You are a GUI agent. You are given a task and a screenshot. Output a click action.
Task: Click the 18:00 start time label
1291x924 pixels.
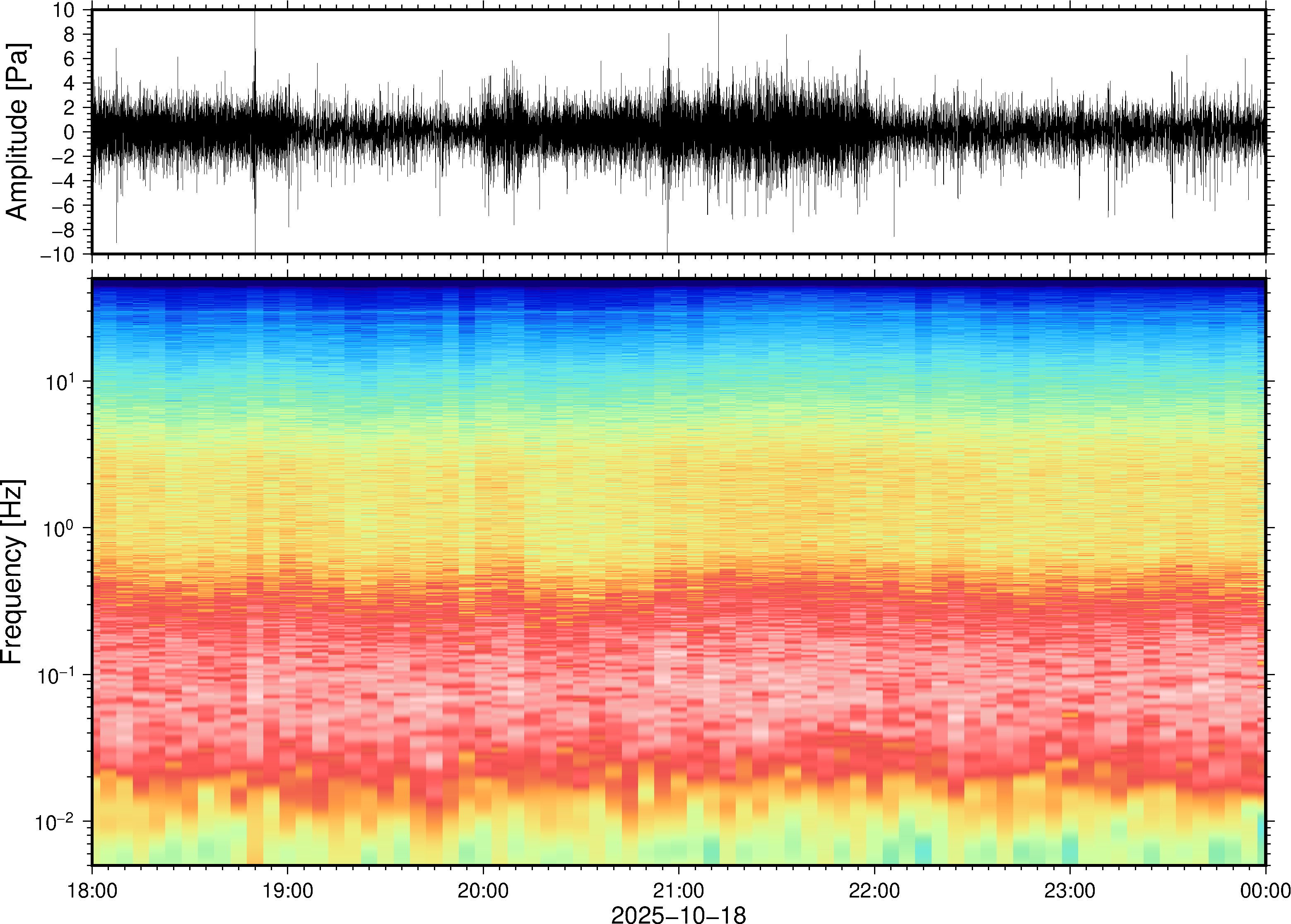click(92, 890)
